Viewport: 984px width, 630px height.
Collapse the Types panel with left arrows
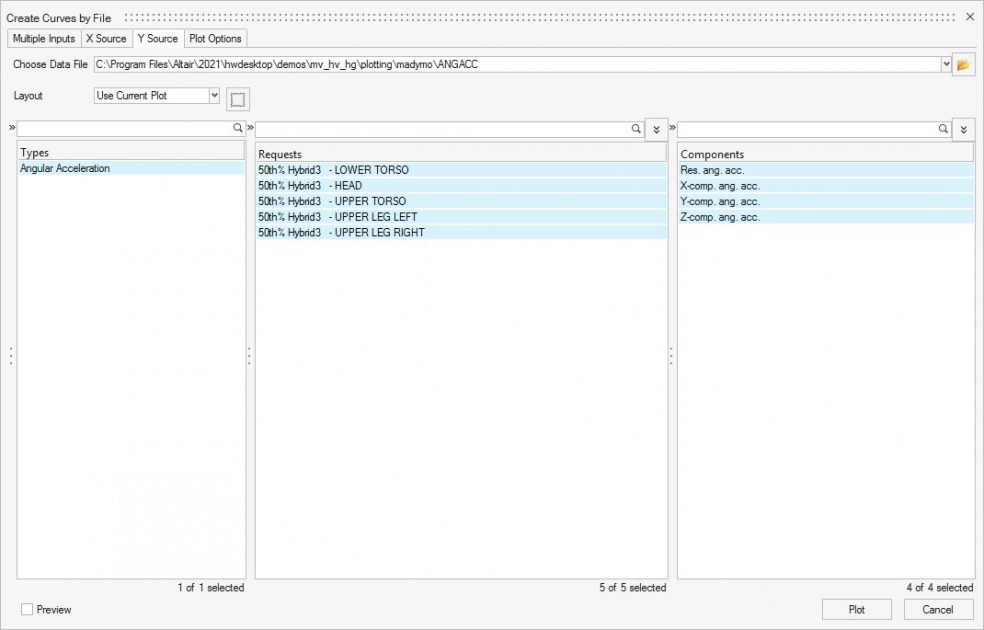[x=12, y=128]
